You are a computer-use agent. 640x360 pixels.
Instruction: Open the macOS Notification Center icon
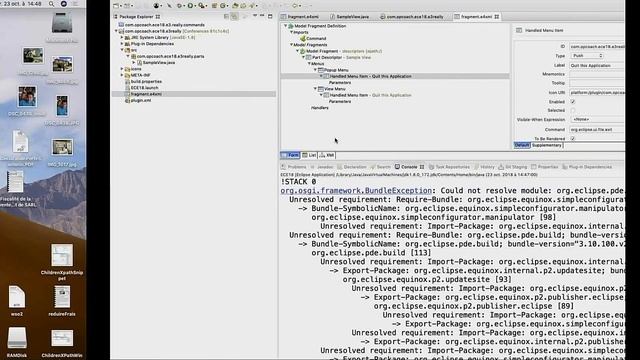75,4
